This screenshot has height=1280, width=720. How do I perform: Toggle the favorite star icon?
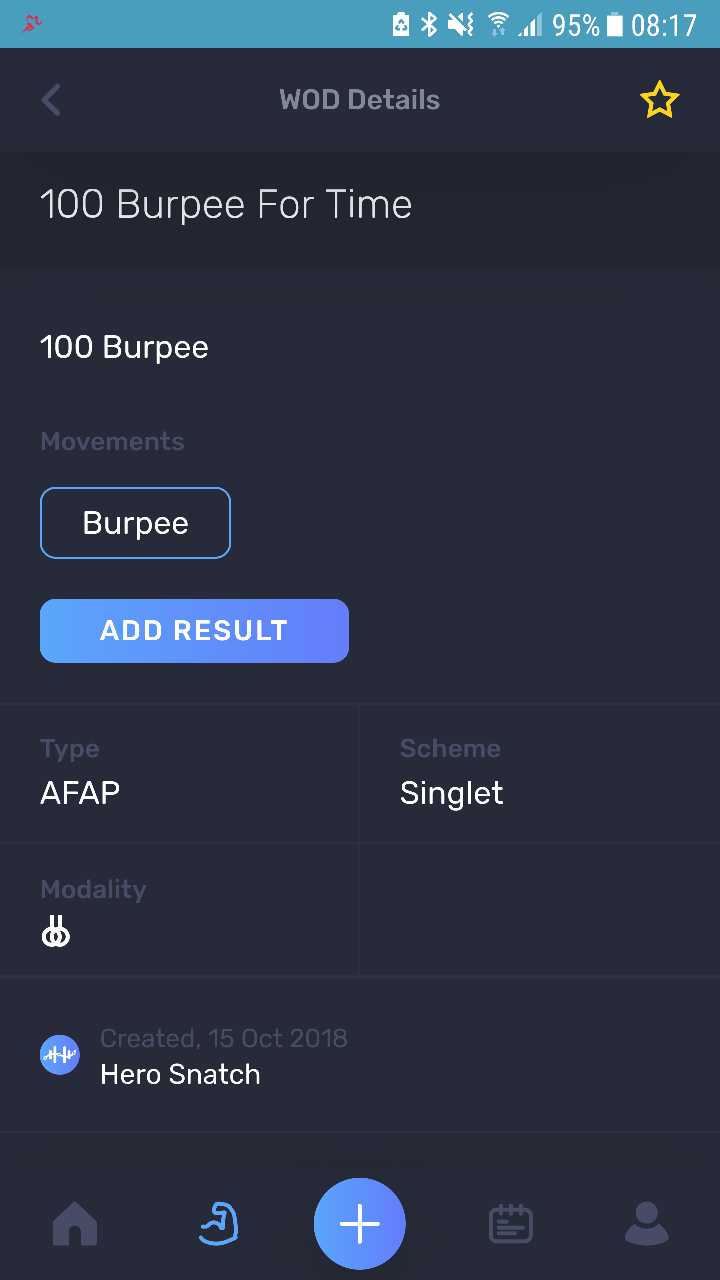pyautogui.click(x=659, y=100)
